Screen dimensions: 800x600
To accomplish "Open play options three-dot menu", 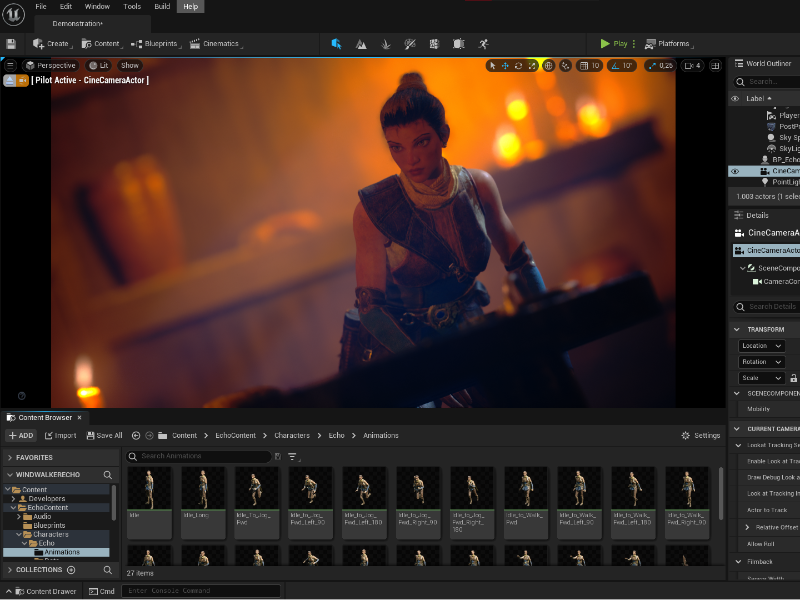I will (634, 44).
